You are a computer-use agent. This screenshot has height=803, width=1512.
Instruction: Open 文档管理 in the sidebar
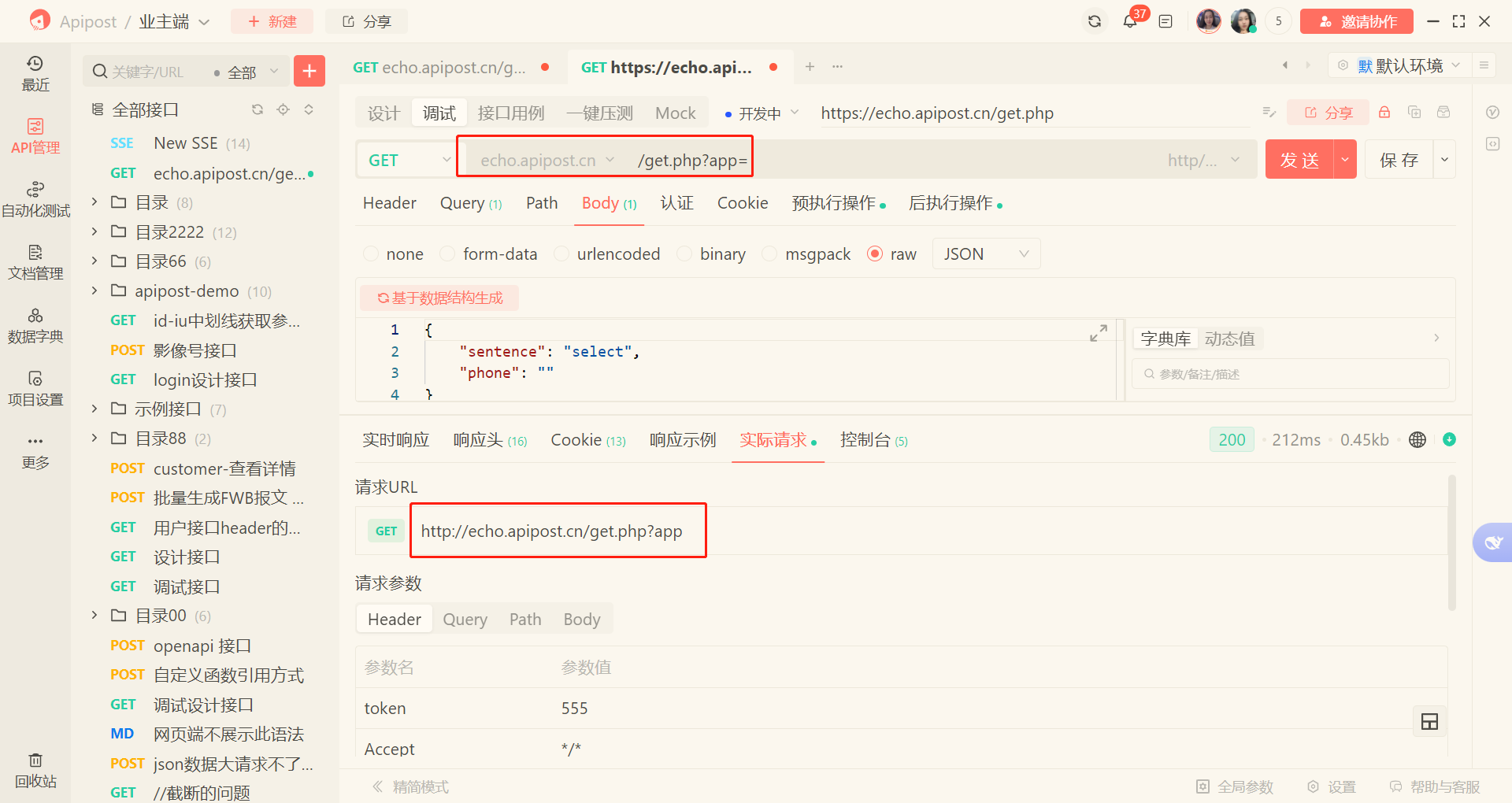(x=35, y=263)
